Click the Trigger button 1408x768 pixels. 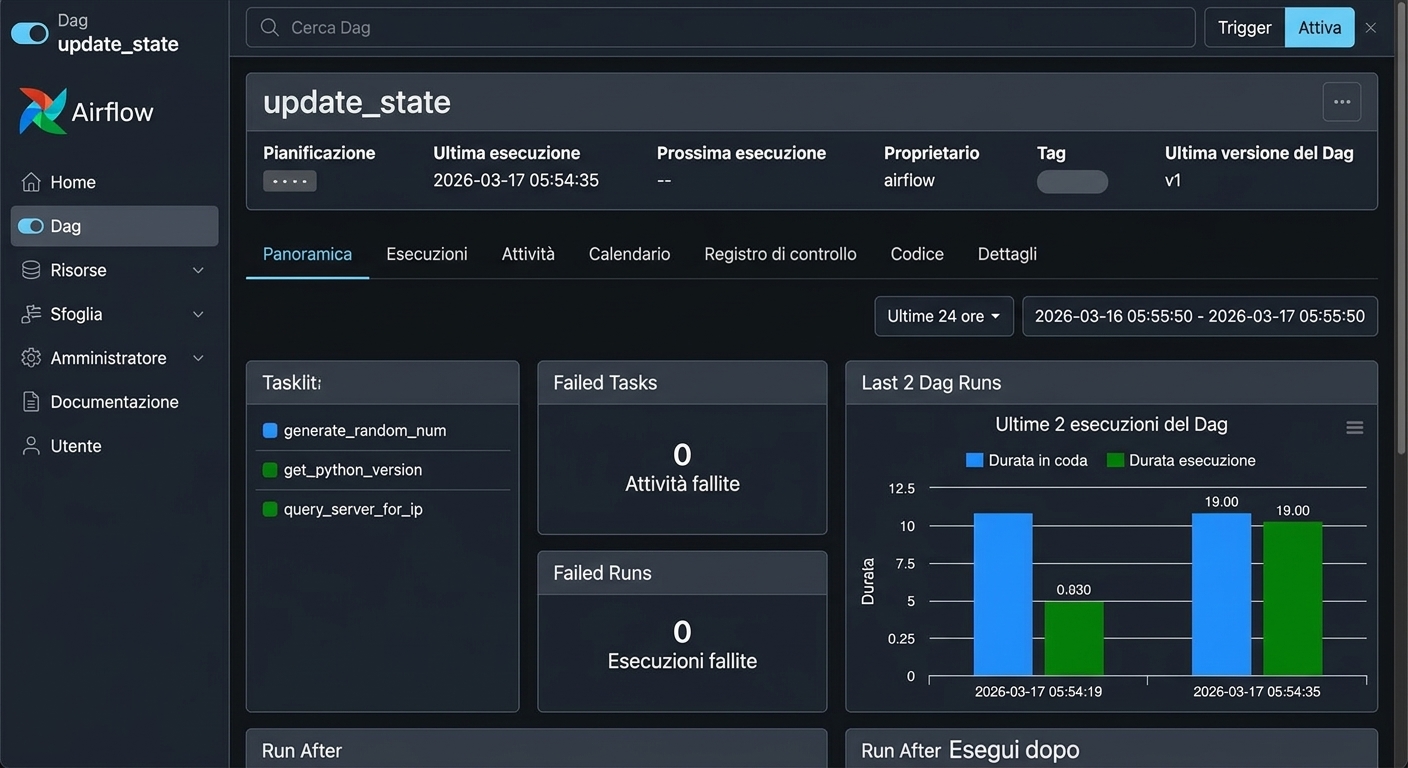pyautogui.click(x=1245, y=28)
